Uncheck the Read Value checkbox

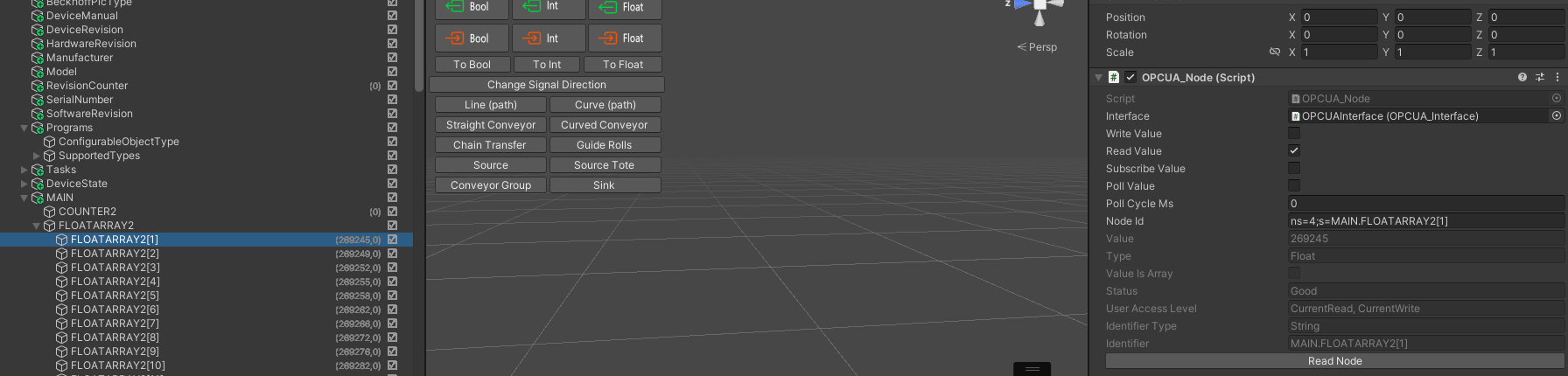point(1294,151)
